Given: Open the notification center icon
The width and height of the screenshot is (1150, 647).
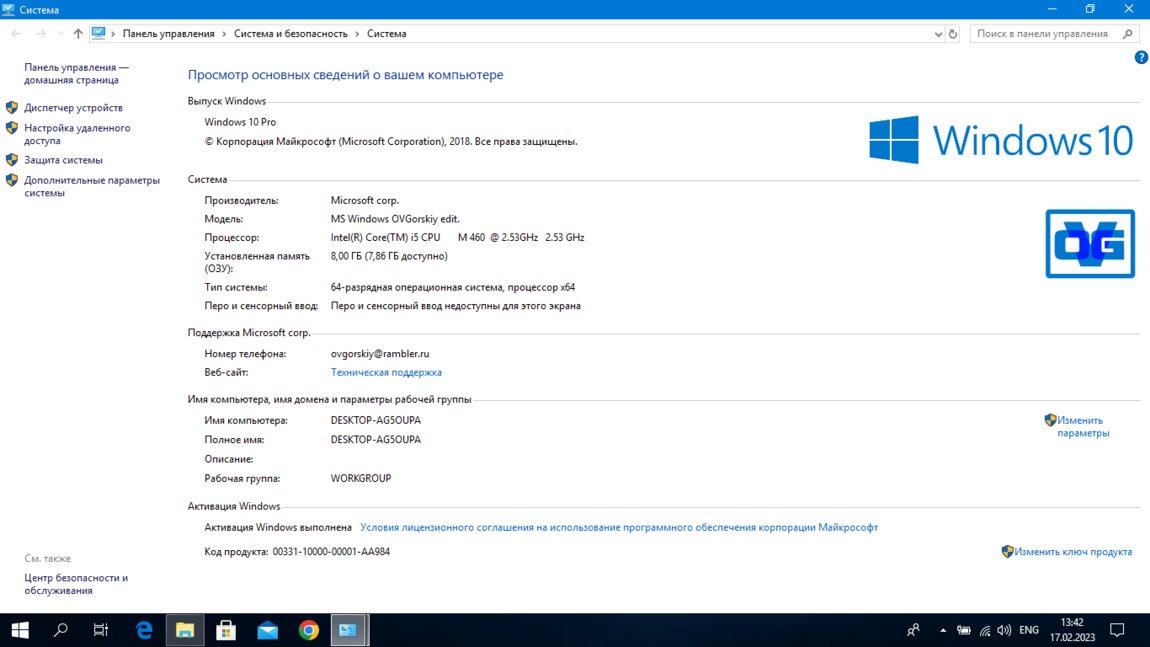Looking at the screenshot, I should click(1118, 630).
